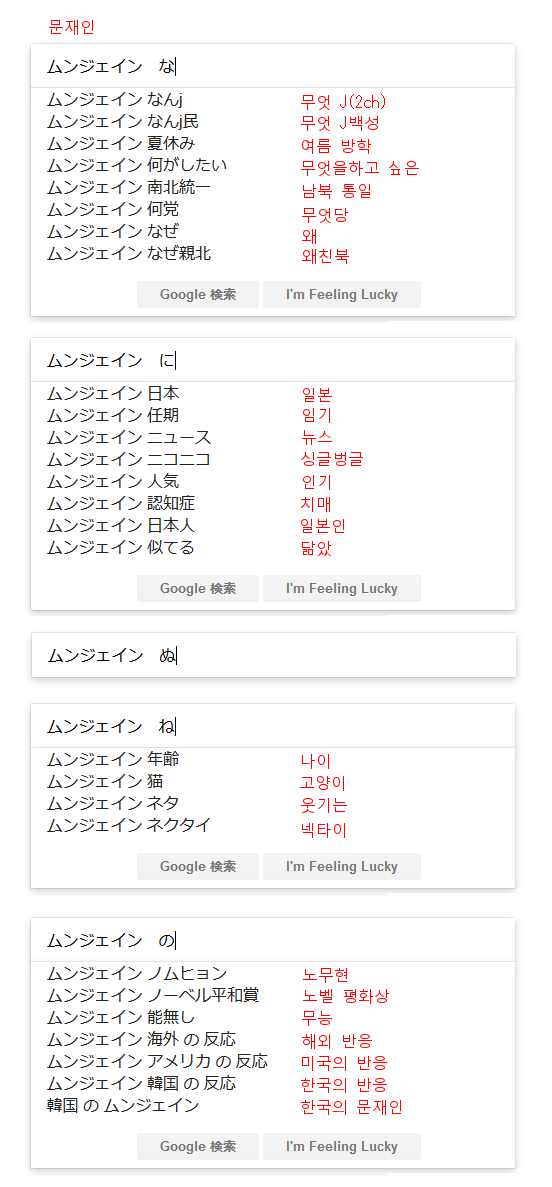Click Google 検索 button in first box
This screenshot has width=552, height=1187.
(198, 294)
